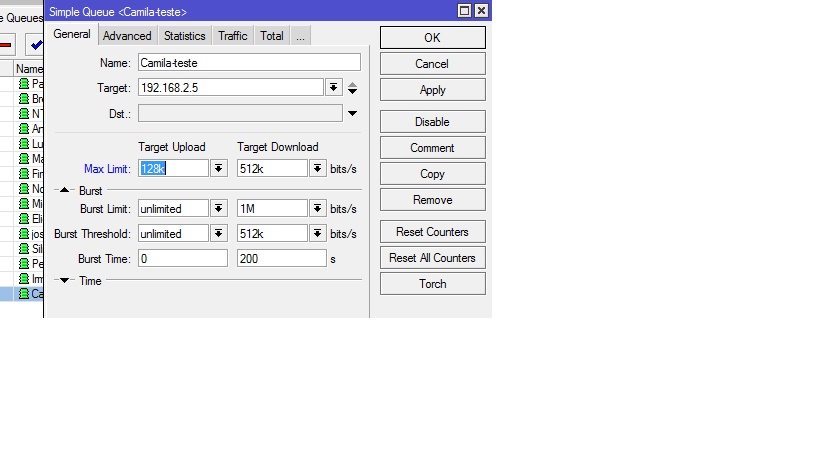Viewport: 819px width, 460px height.
Task: Click the blue checkmark enable icon in toolbar
Action: tap(36, 45)
